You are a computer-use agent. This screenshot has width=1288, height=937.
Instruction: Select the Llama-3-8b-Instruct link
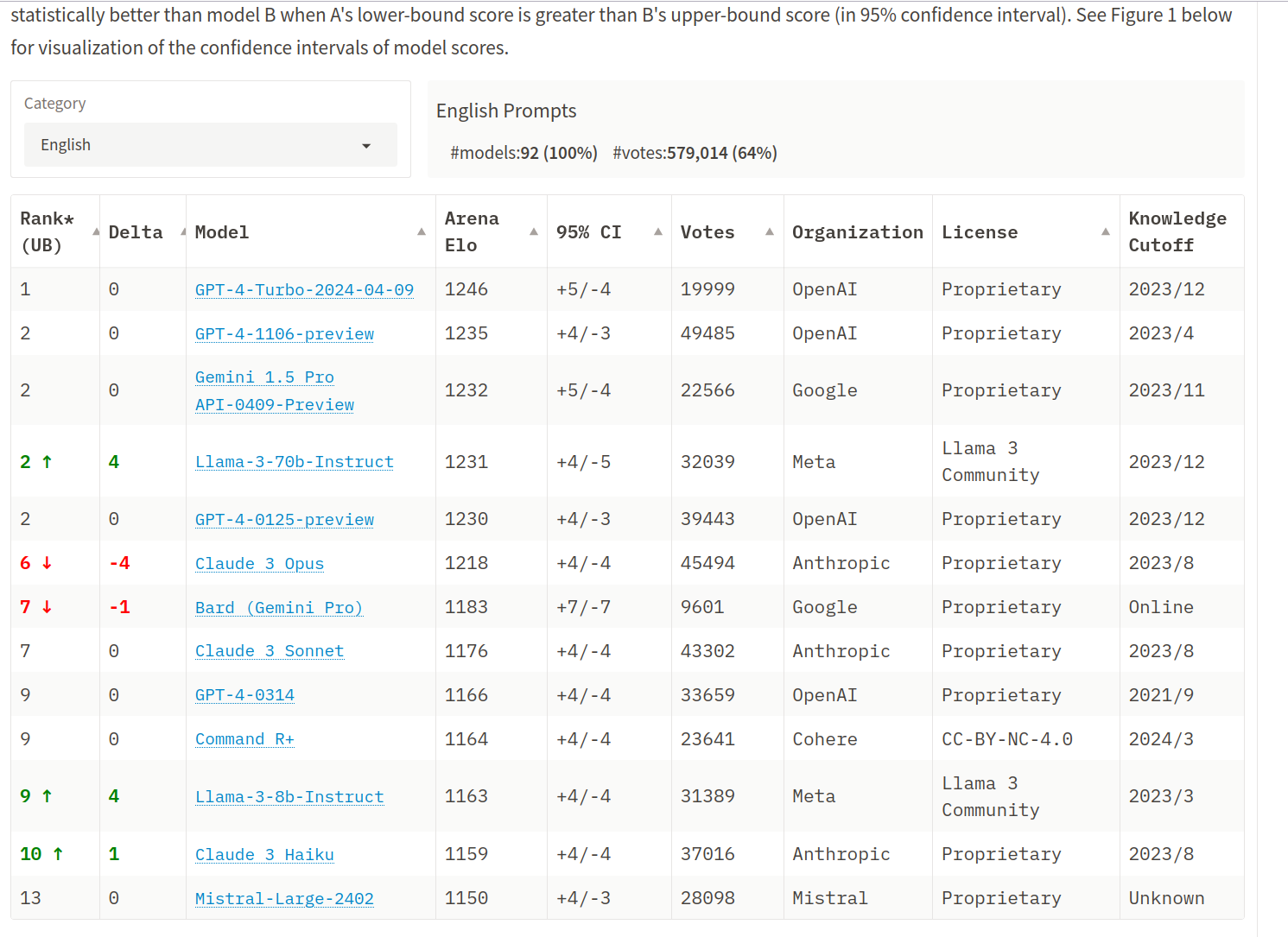289,797
